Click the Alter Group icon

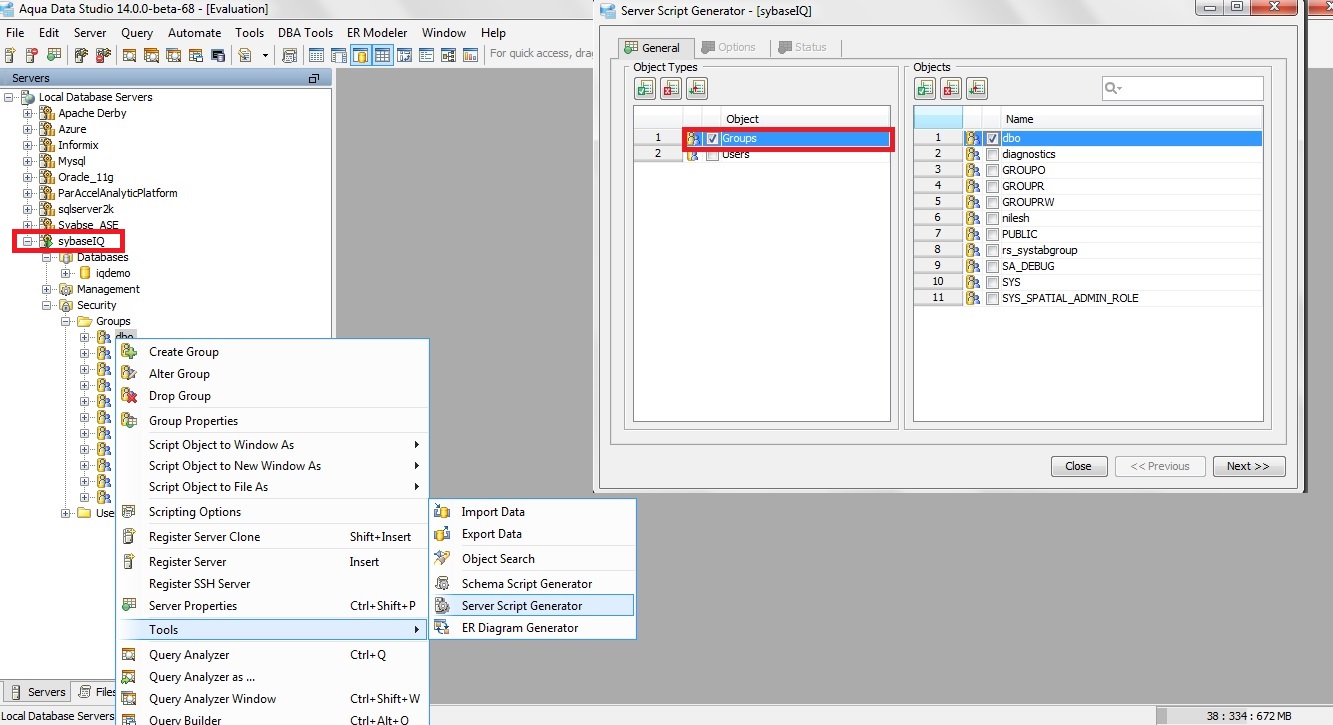129,373
